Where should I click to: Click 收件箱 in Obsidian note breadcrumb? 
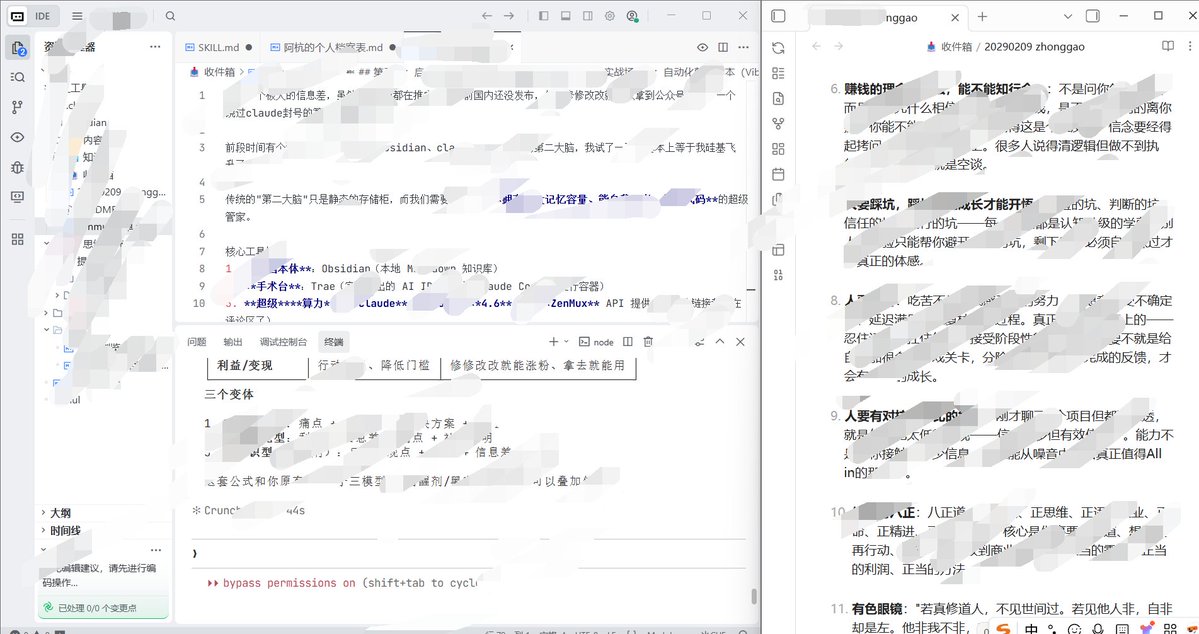click(x=957, y=47)
